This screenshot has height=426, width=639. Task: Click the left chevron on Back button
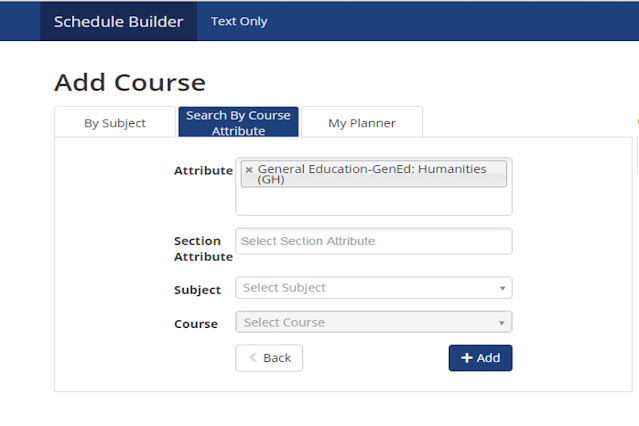[253, 358]
